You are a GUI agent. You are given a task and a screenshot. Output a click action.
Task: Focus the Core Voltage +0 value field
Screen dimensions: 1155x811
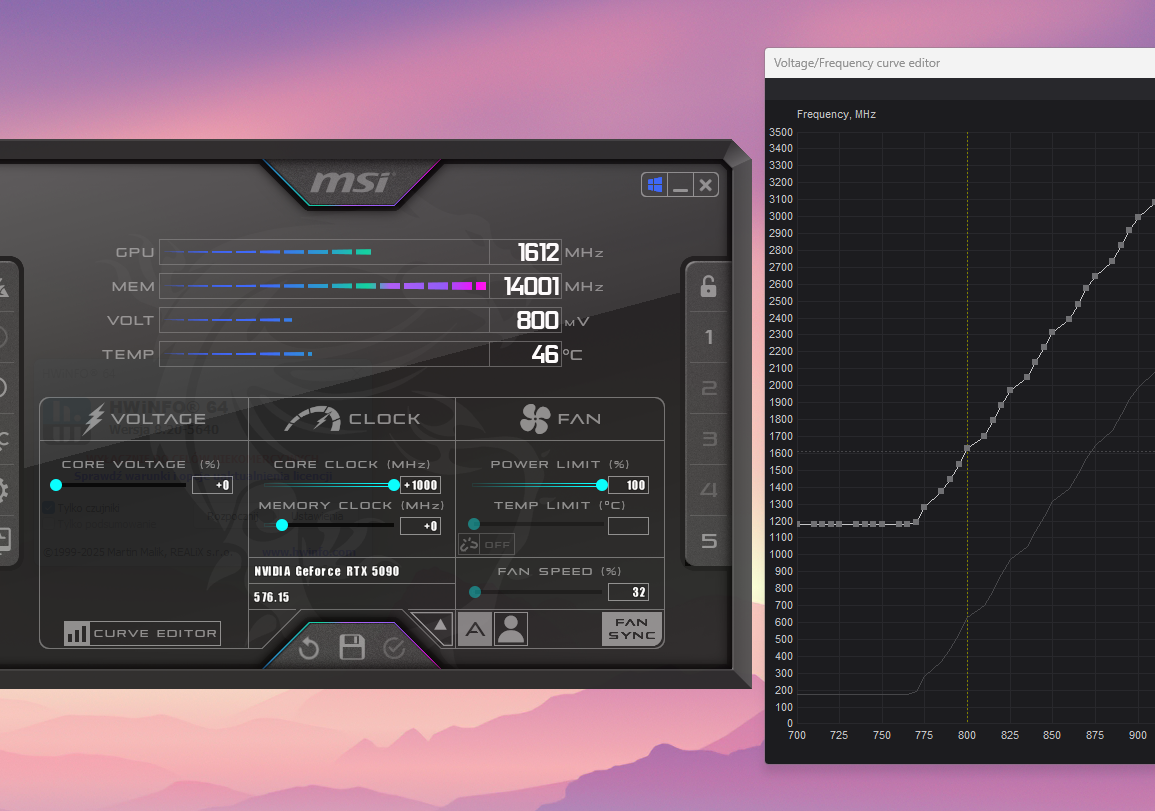212,485
